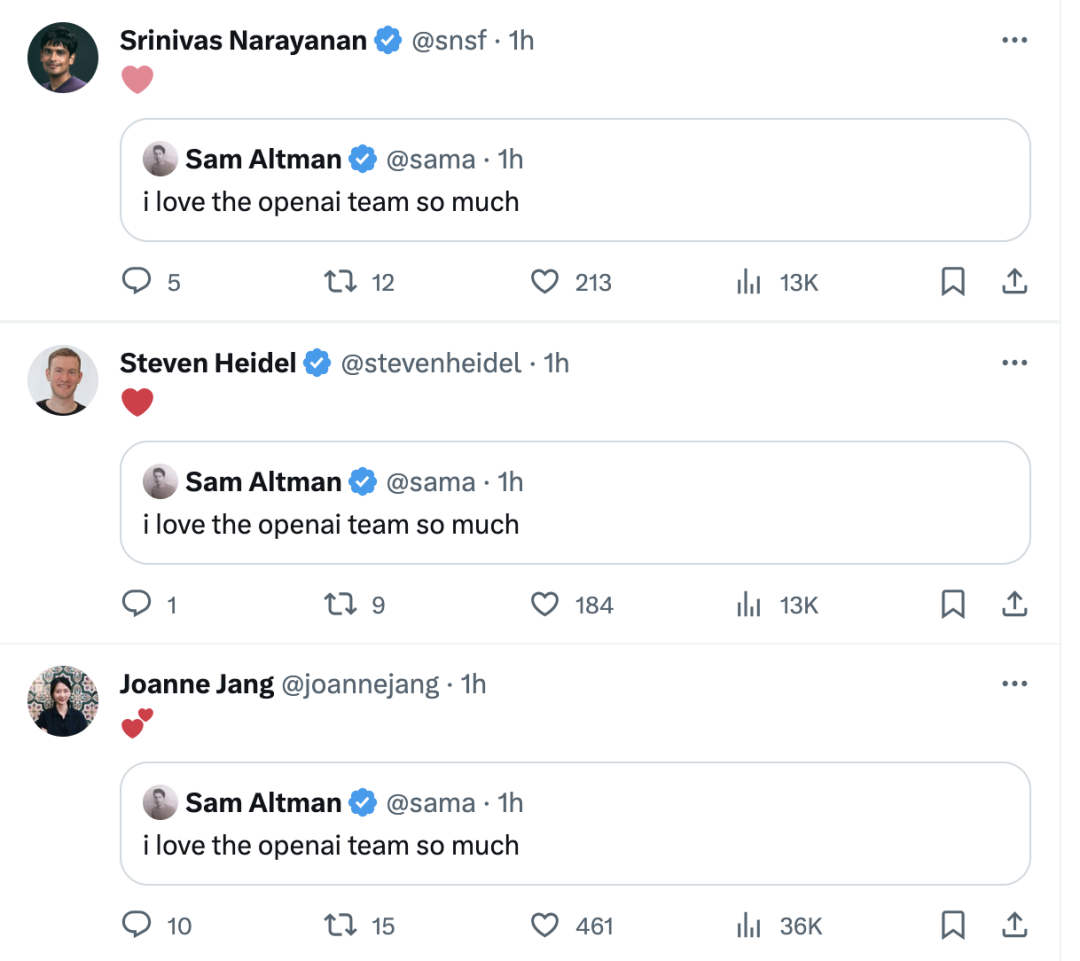Click Joanne Jang's profile avatar

62,701
